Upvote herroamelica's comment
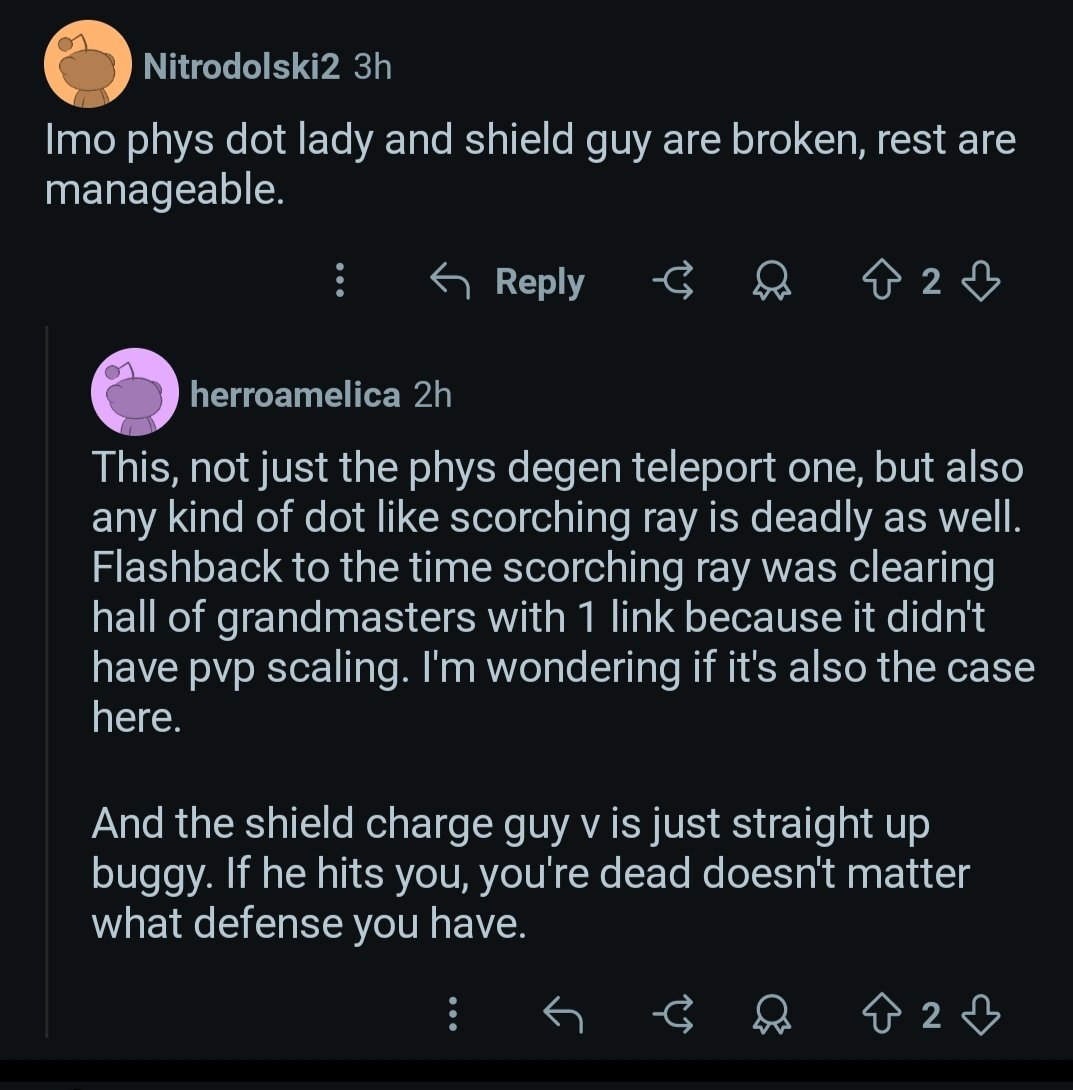Viewport: 1073px width, 1090px height. click(881, 1014)
